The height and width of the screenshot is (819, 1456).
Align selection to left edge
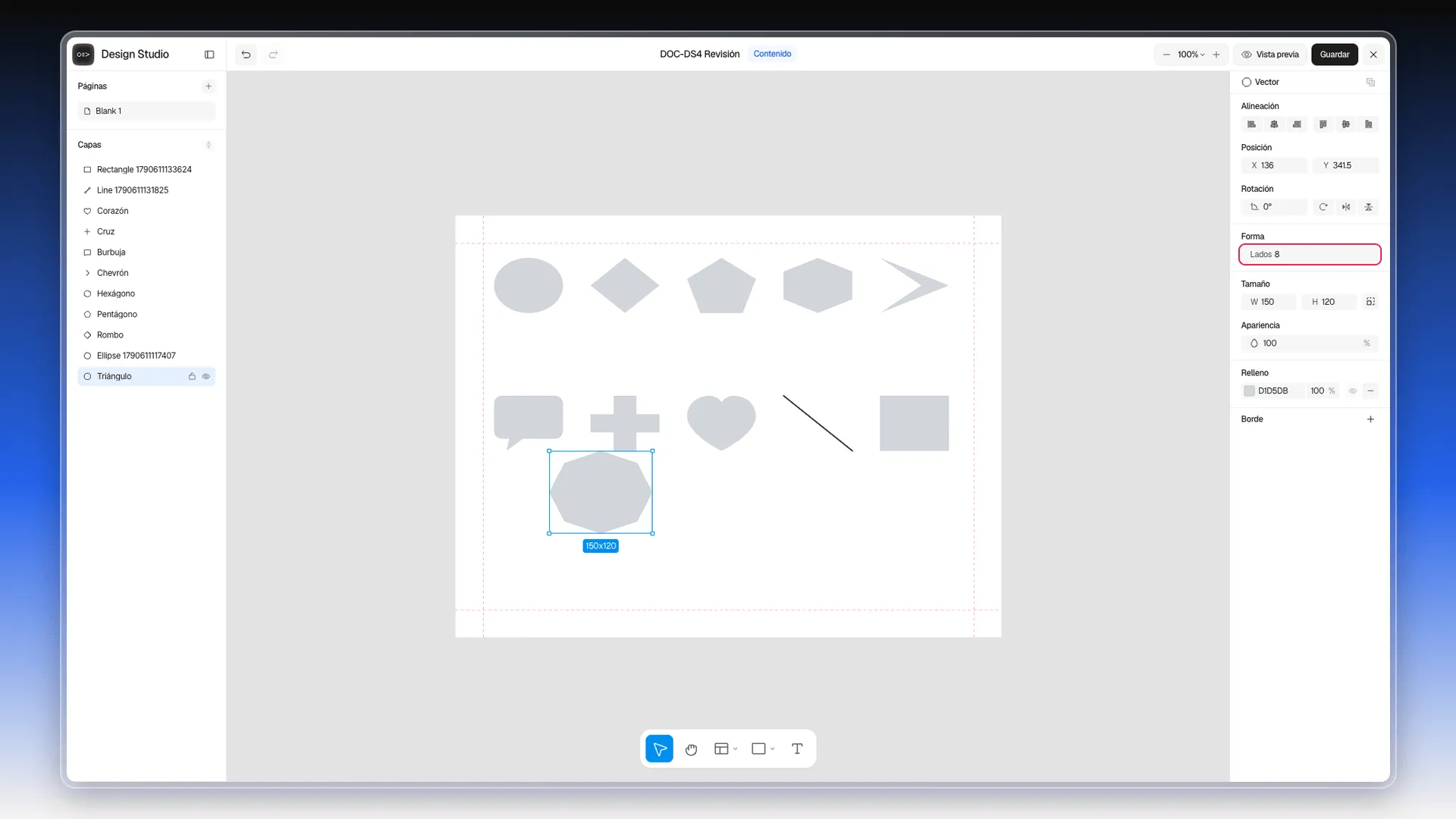point(1252,124)
